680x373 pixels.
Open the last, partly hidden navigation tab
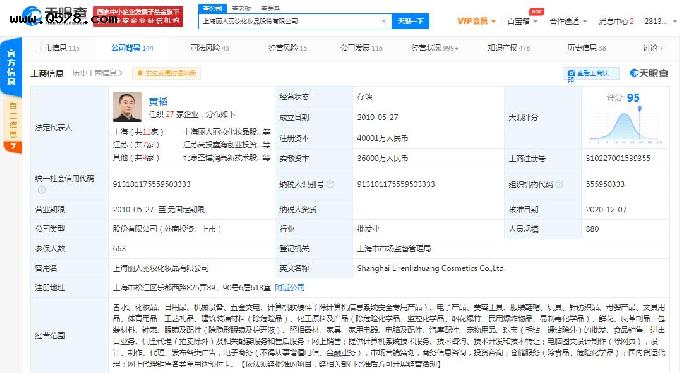pos(653,48)
